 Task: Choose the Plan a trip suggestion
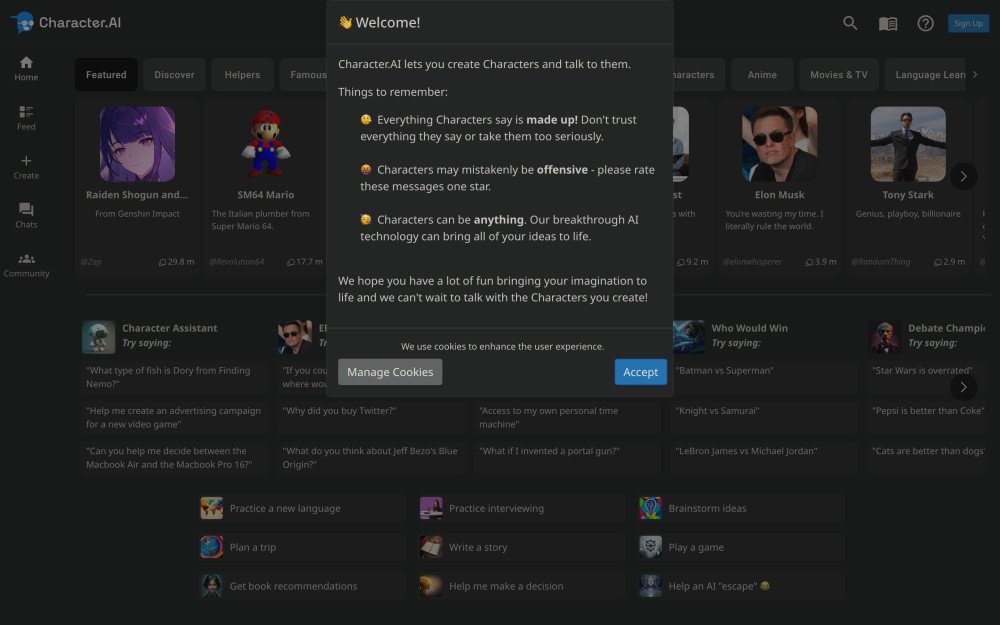[253, 547]
